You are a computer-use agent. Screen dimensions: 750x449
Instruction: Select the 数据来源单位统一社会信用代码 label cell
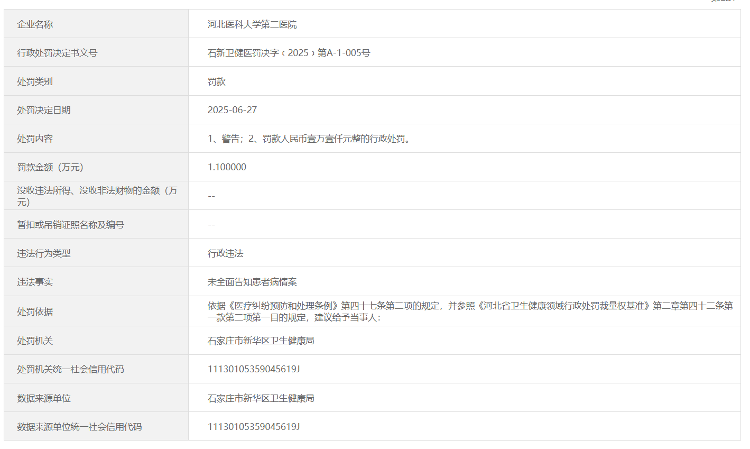tap(79, 427)
